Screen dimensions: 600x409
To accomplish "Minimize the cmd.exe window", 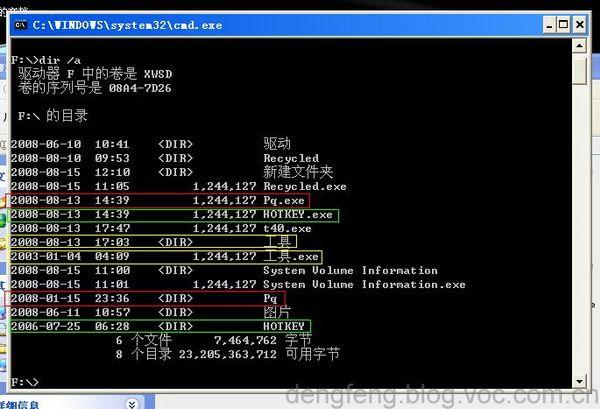I will [549, 25].
